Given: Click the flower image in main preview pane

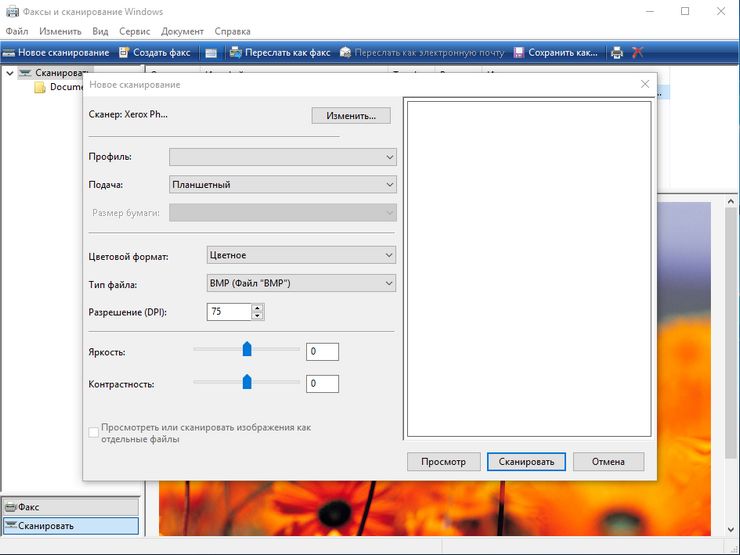Looking at the screenshot, I should 434,508.
